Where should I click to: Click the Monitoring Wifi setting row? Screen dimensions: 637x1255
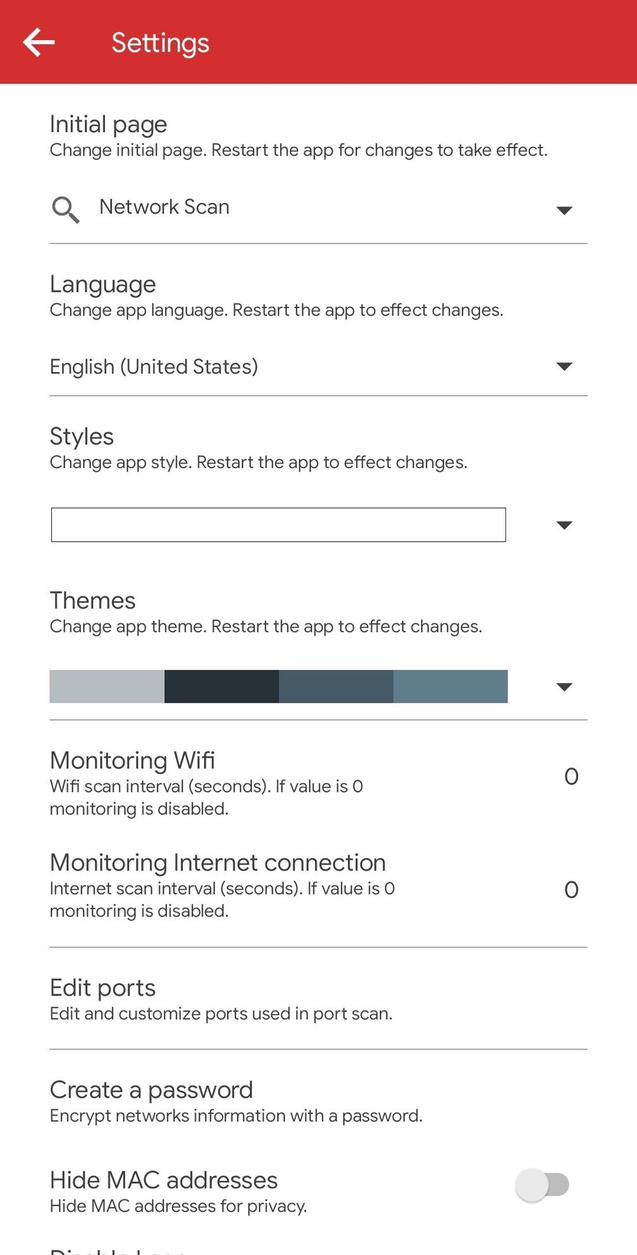pos(132,760)
